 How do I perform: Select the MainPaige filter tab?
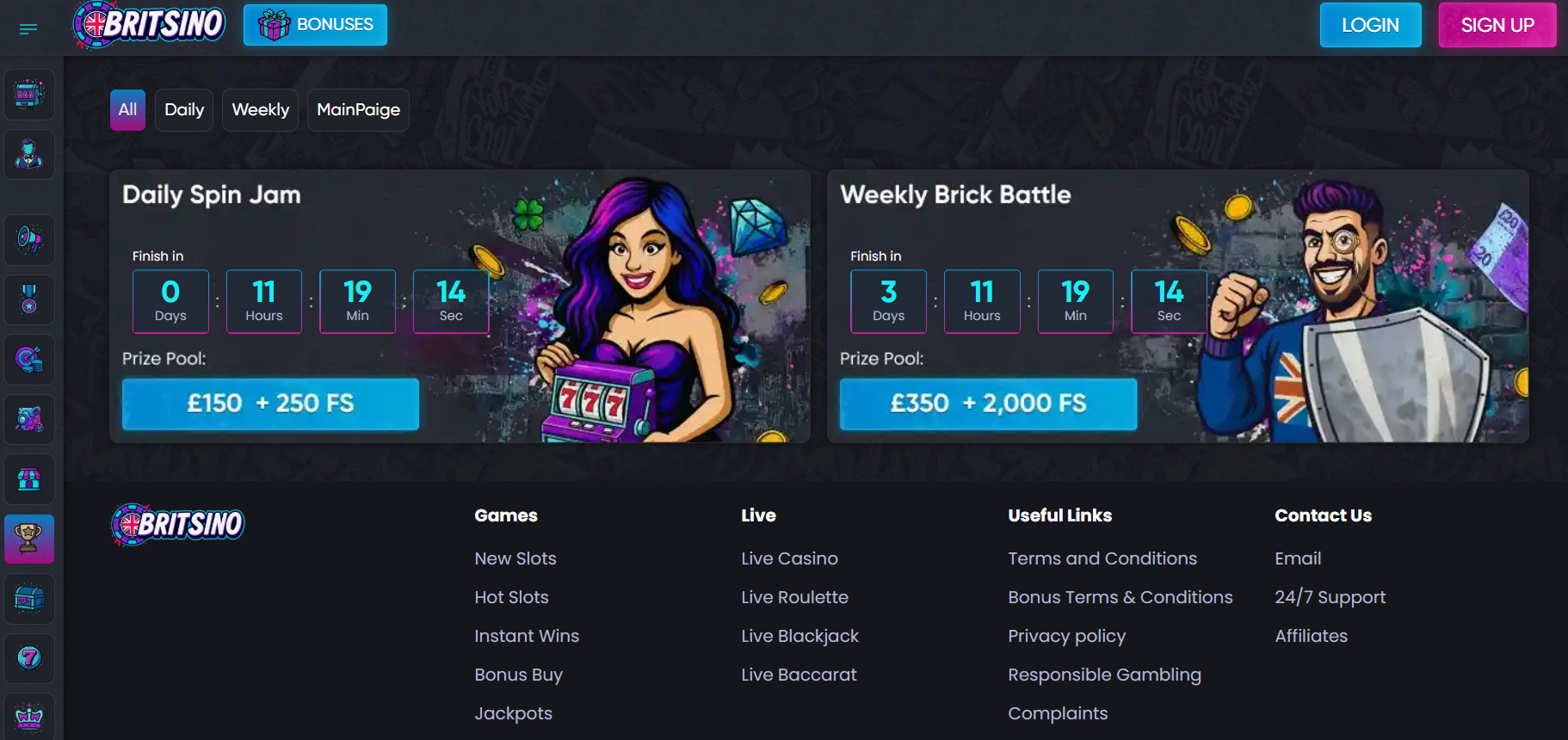tap(358, 110)
